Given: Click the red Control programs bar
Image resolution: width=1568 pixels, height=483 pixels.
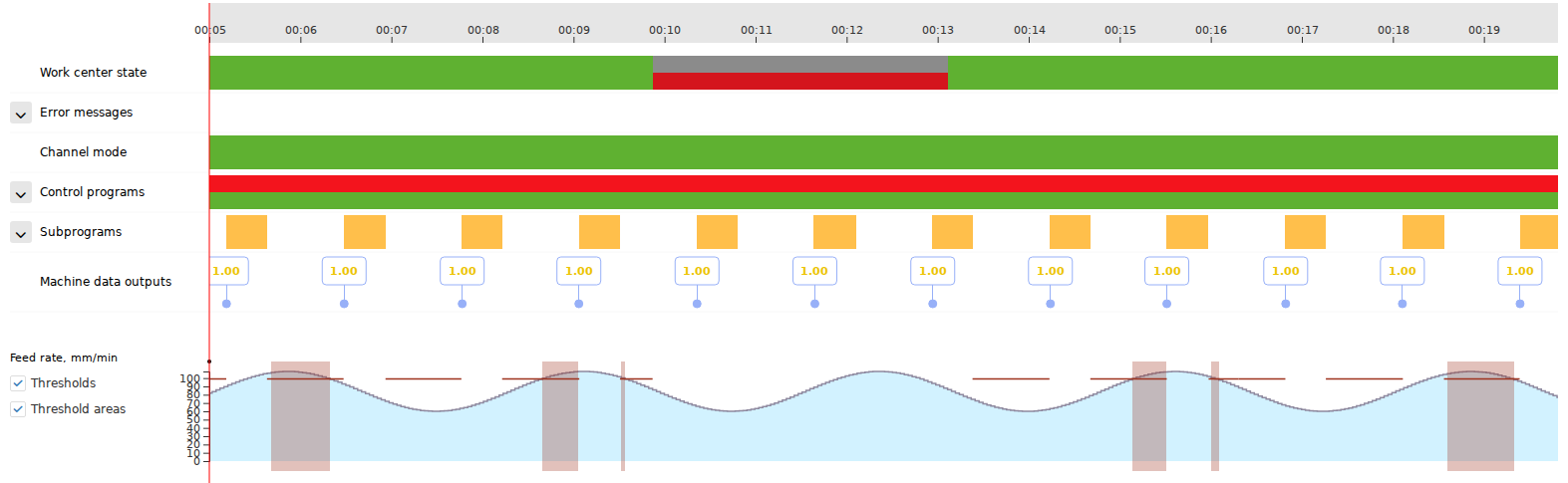Looking at the screenshot, I should tap(883, 183).
